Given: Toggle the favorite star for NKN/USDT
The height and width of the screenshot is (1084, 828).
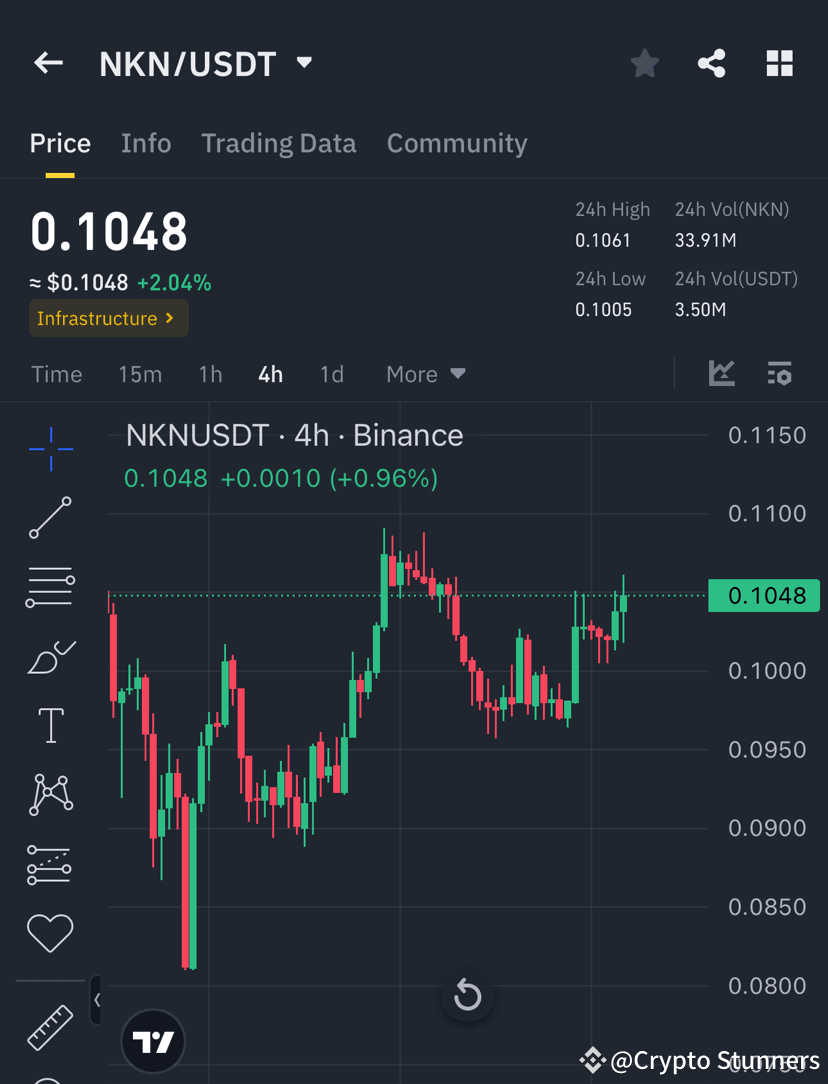Looking at the screenshot, I should 644,63.
